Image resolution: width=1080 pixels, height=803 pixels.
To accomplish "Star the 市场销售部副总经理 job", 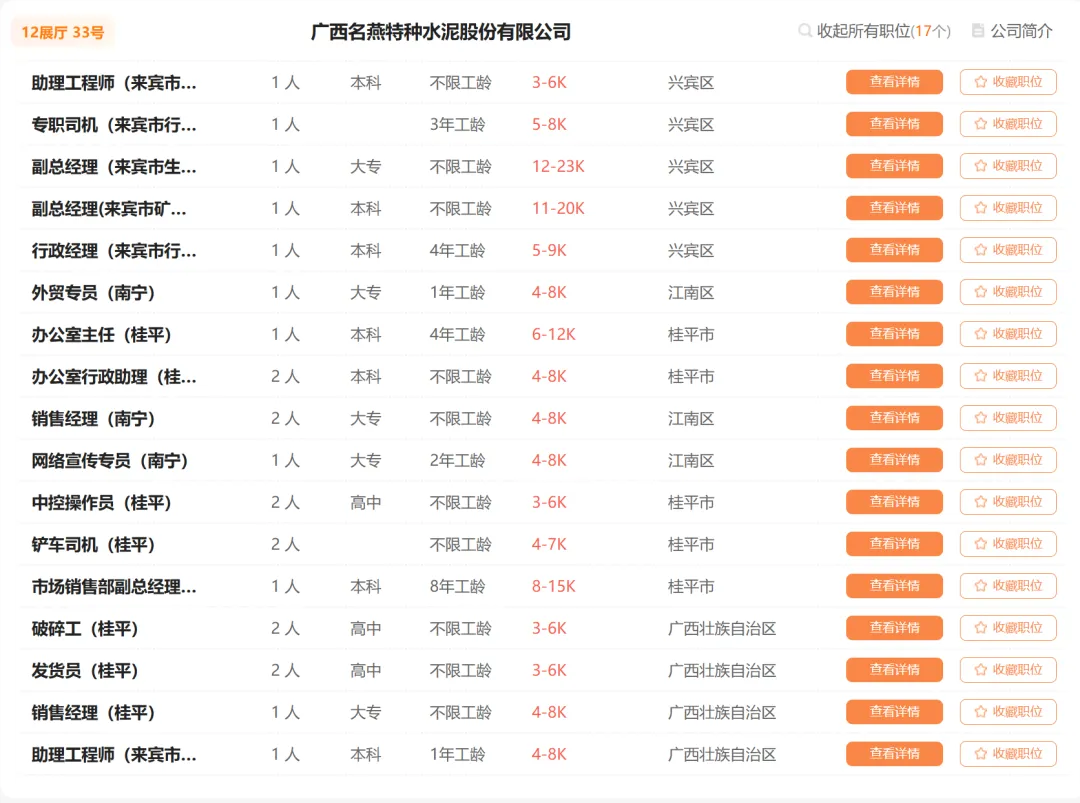I will tap(1008, 586).
